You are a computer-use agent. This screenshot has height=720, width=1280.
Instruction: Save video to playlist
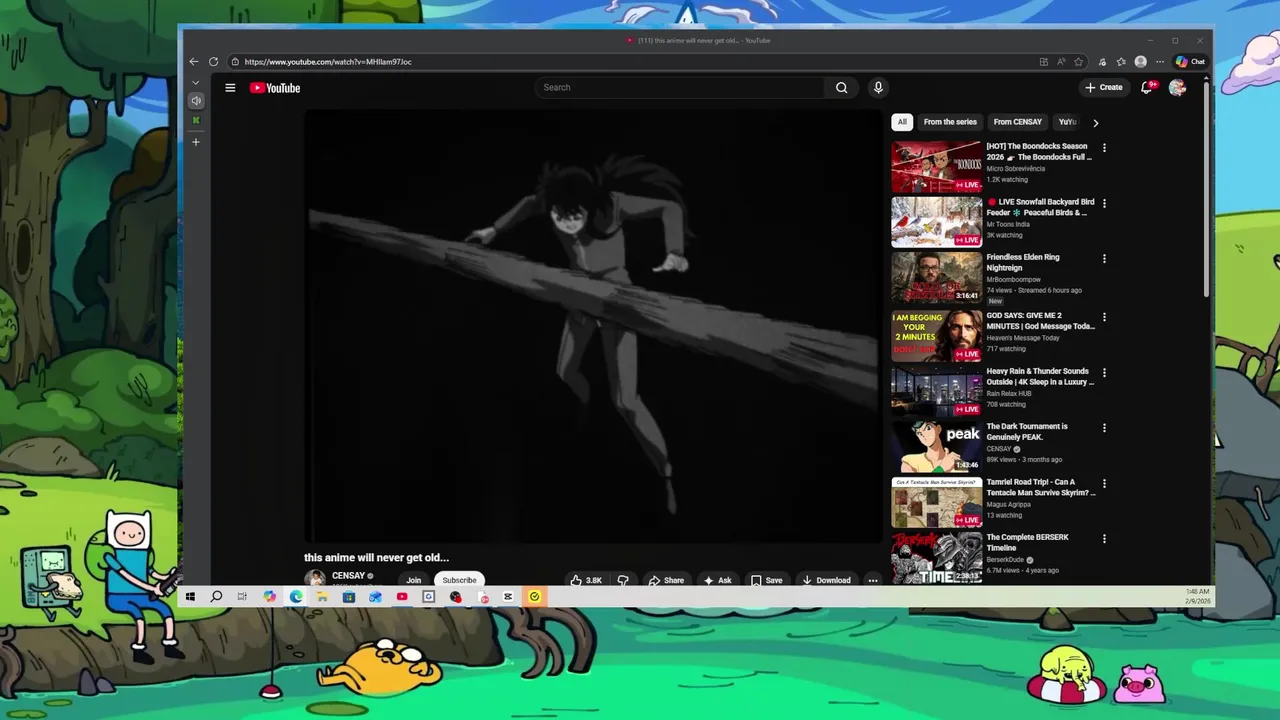[x=766, y=580]
